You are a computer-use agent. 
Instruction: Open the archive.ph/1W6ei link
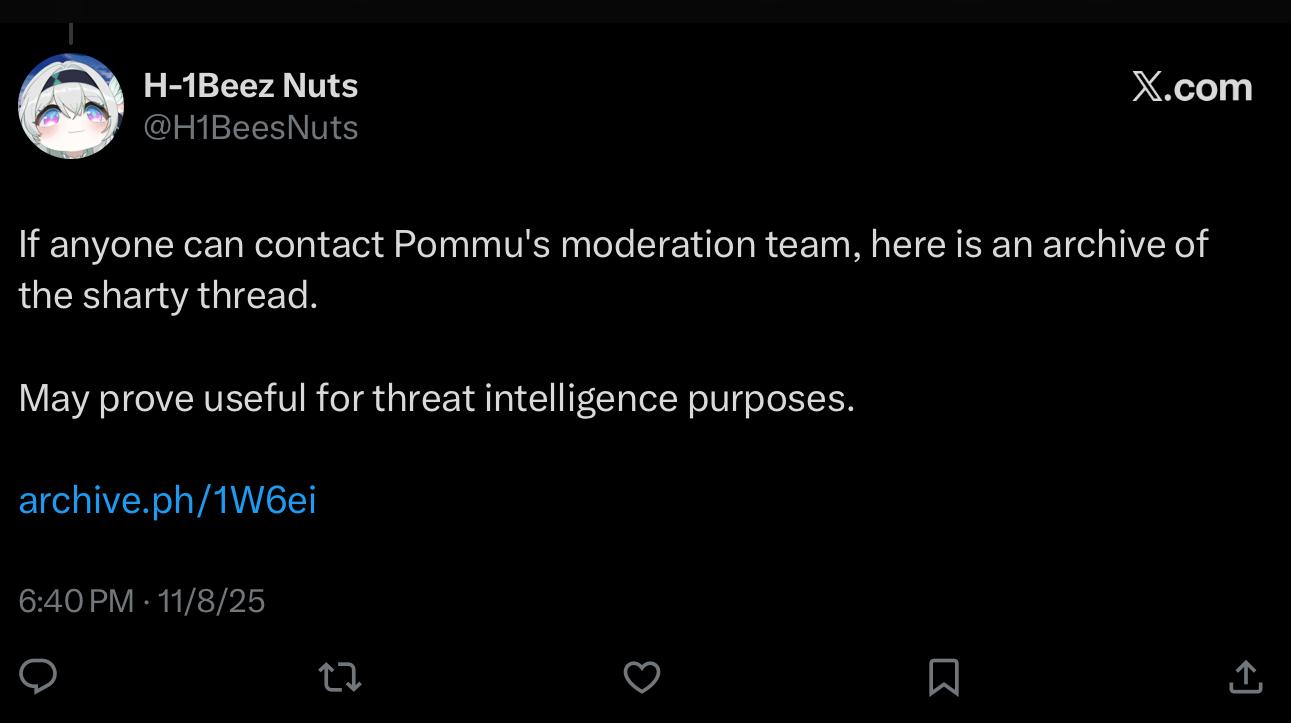(x=167, y=500)
